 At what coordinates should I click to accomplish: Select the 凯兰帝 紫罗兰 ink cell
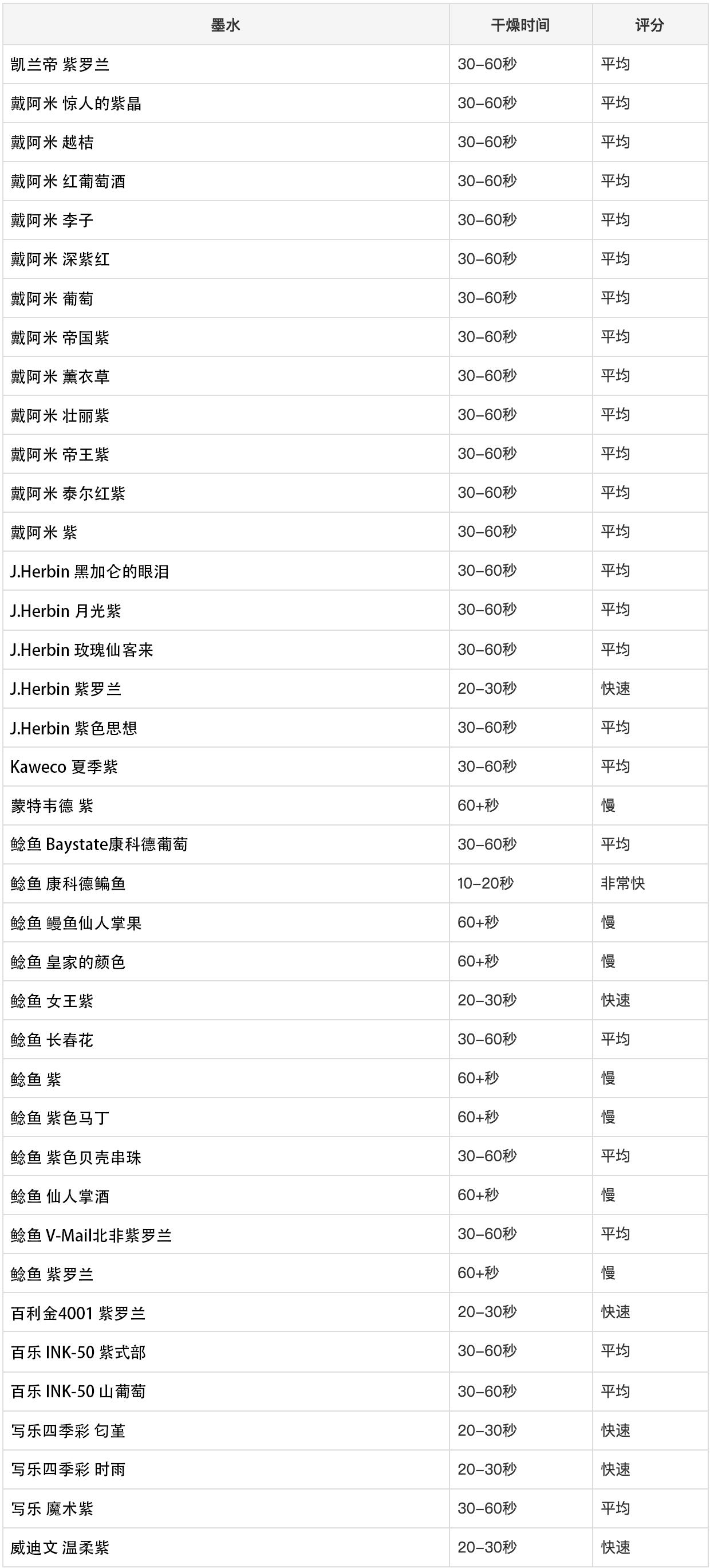tap(60, 65)
